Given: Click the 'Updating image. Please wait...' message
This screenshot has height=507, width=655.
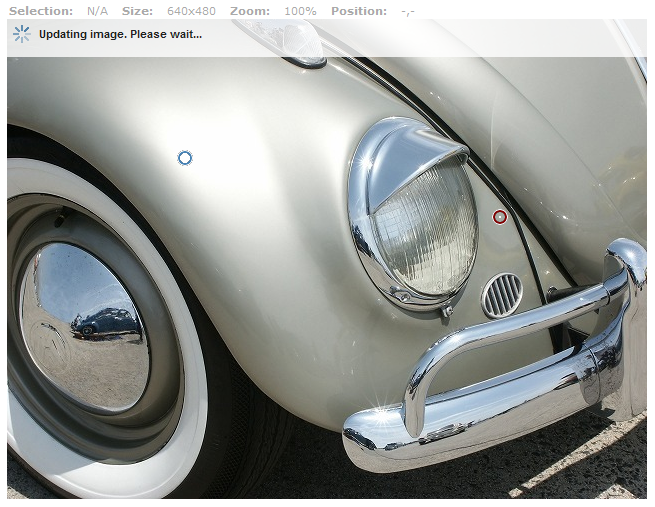Looking at the screenshot, I should click(x=120, y=34).
